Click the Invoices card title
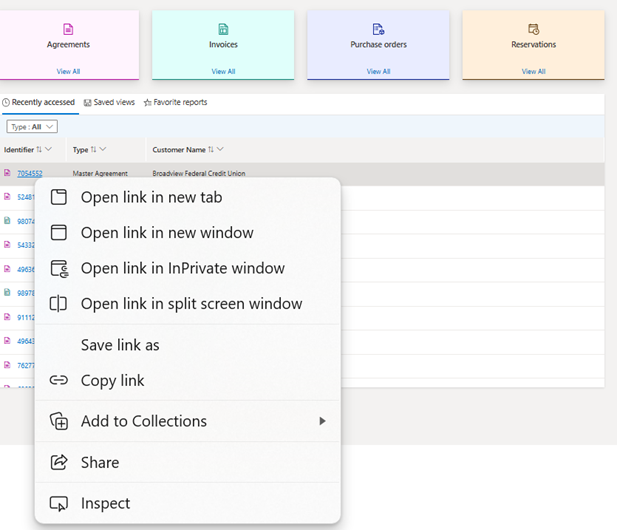Viewport: 617px width, 530px height. [223, 44]
